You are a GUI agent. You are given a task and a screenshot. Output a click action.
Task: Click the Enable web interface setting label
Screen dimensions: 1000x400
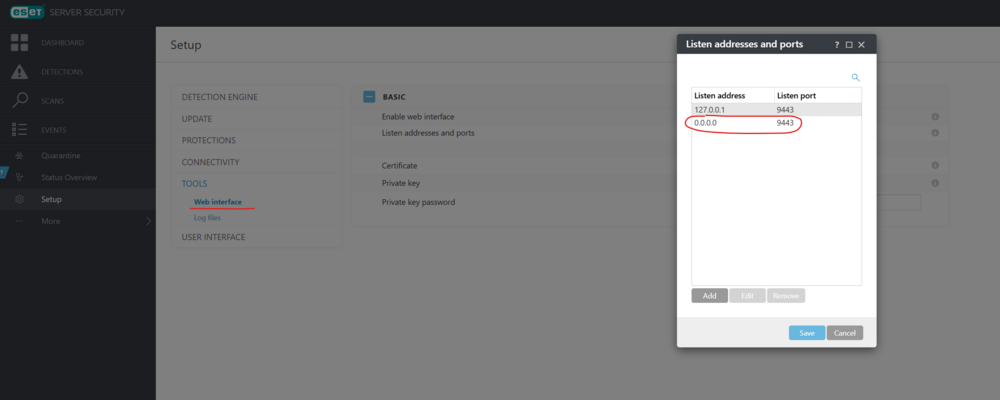tap(418, 117)
